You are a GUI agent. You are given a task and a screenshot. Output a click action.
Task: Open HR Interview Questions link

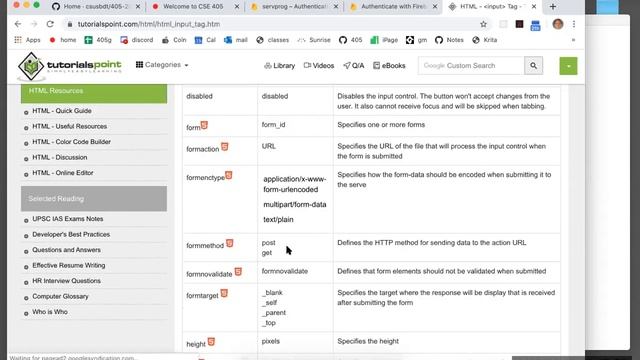[67, 281]
